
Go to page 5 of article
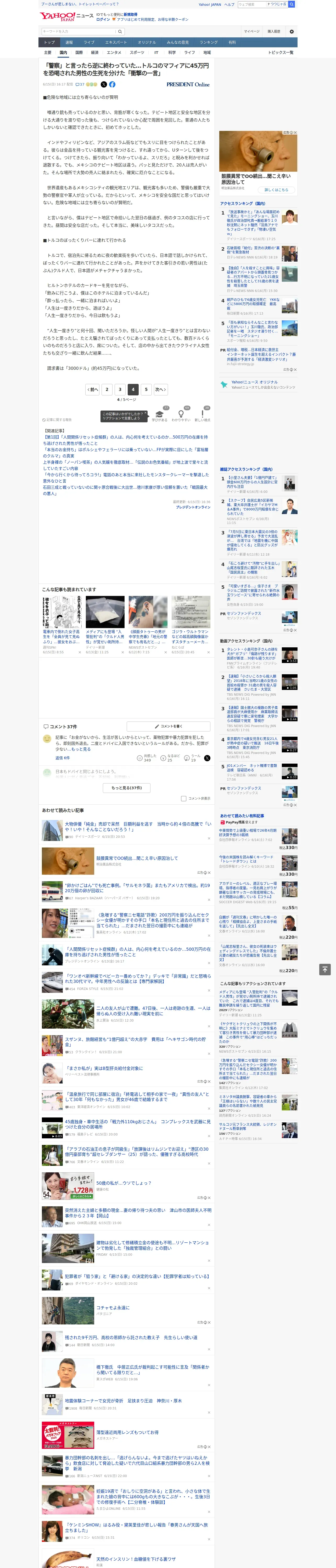point(146,390)
